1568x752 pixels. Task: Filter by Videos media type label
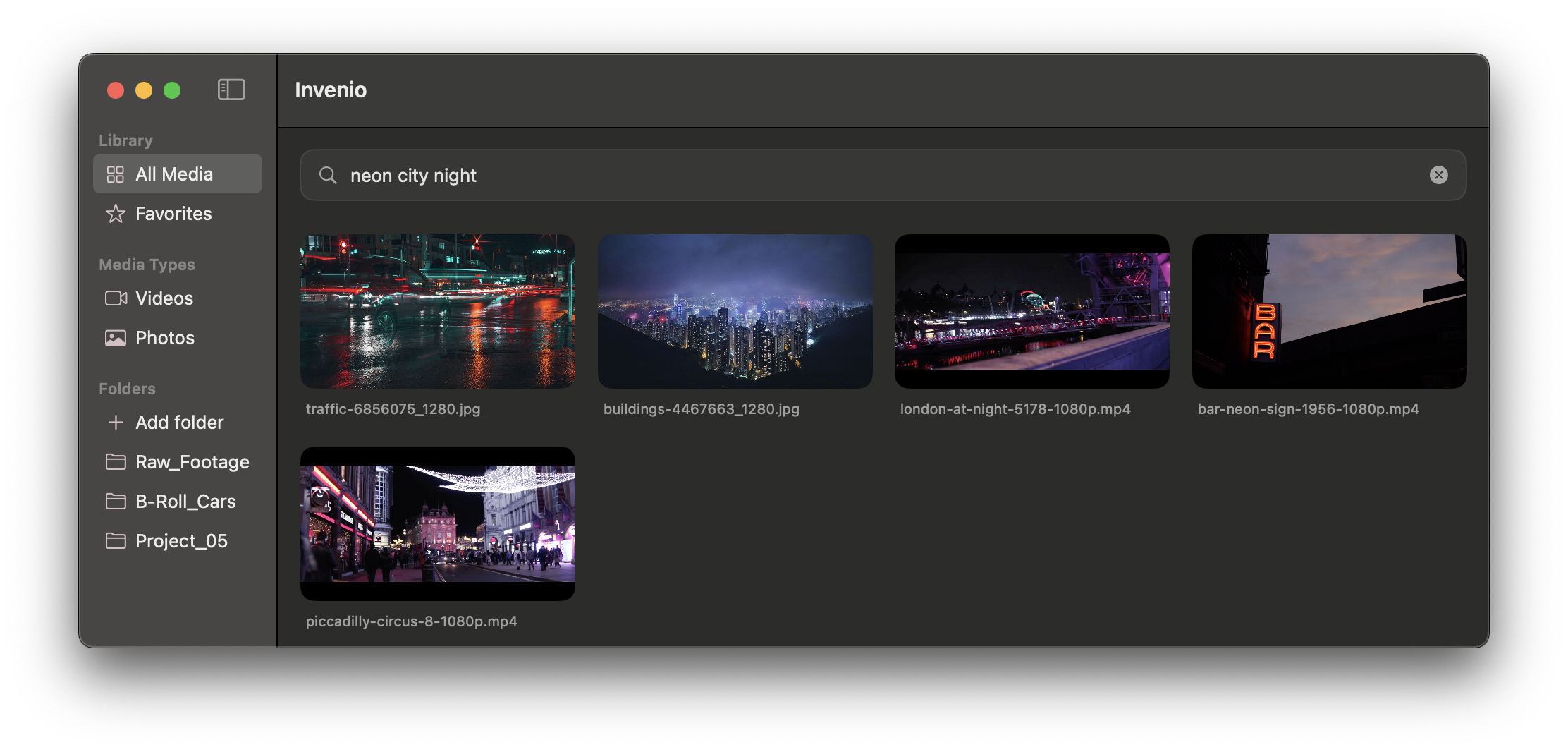tap(164, 298)
